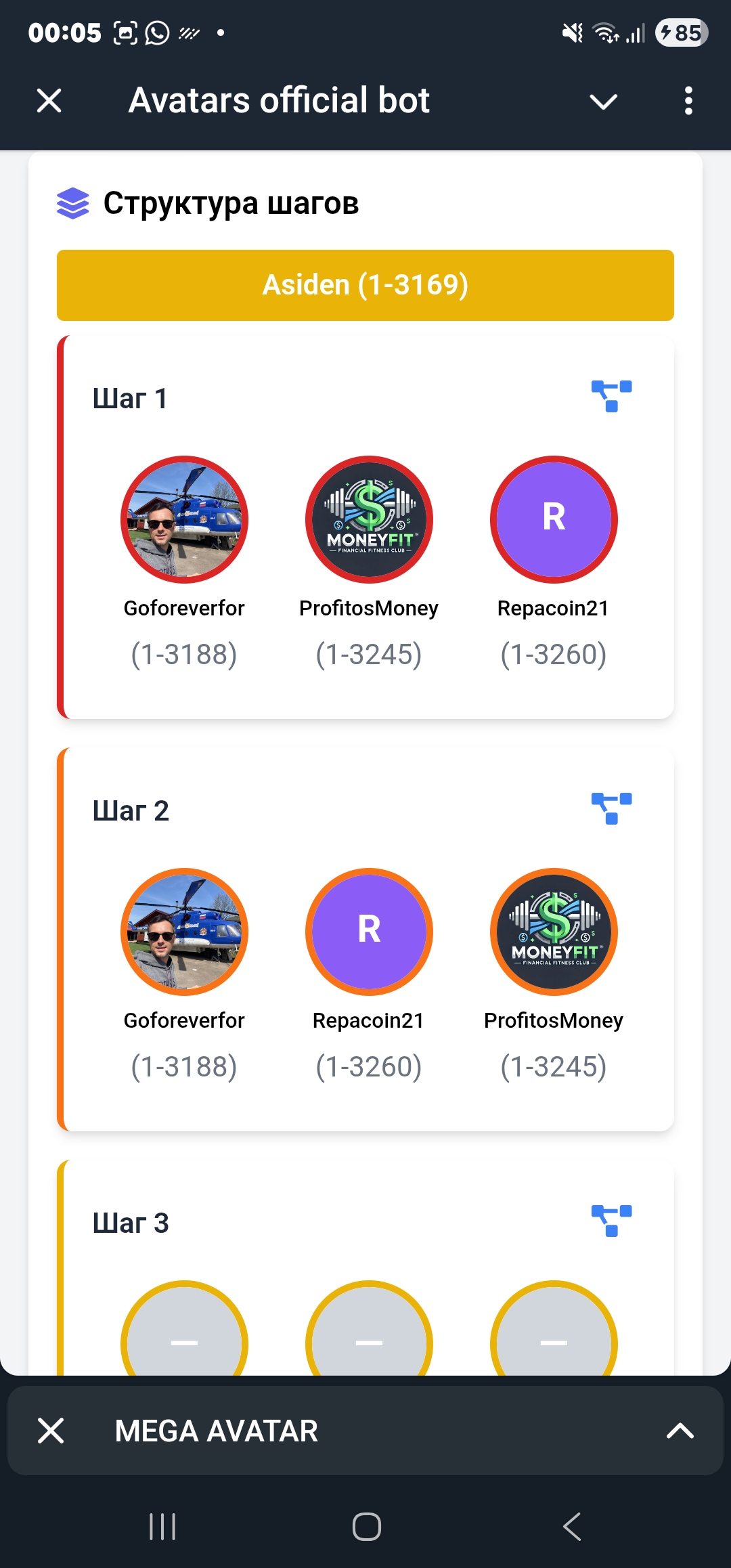This screenshot has height=1568, width=731.
Task: Open the Шаг 3 structure tree icon
Action: tap(611, 1221)
